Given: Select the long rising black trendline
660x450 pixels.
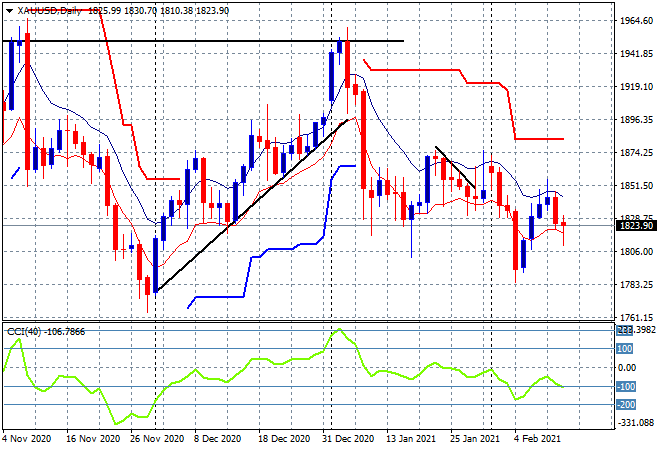Looking at the screenshot, I should 253,206.
